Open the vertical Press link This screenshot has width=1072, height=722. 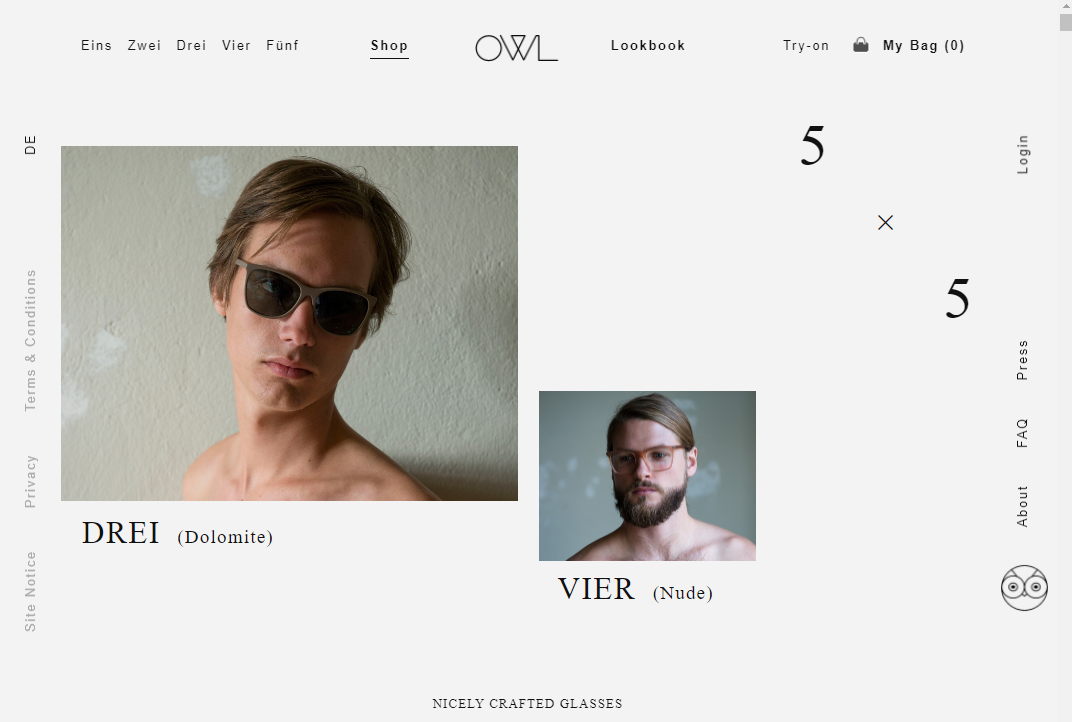(1022, 360)
